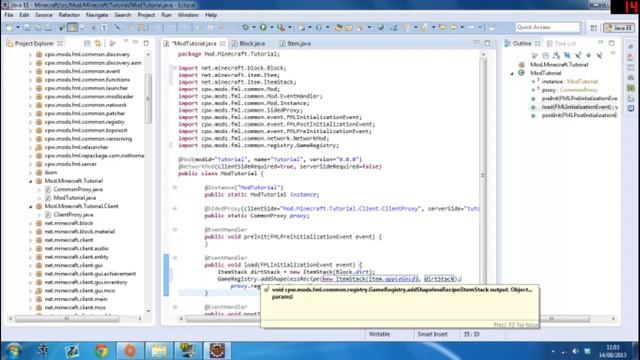Screen dimensions: 640x360
Task: Expand the cpw.mods.fml.common.event package
Action: [31, 71]
